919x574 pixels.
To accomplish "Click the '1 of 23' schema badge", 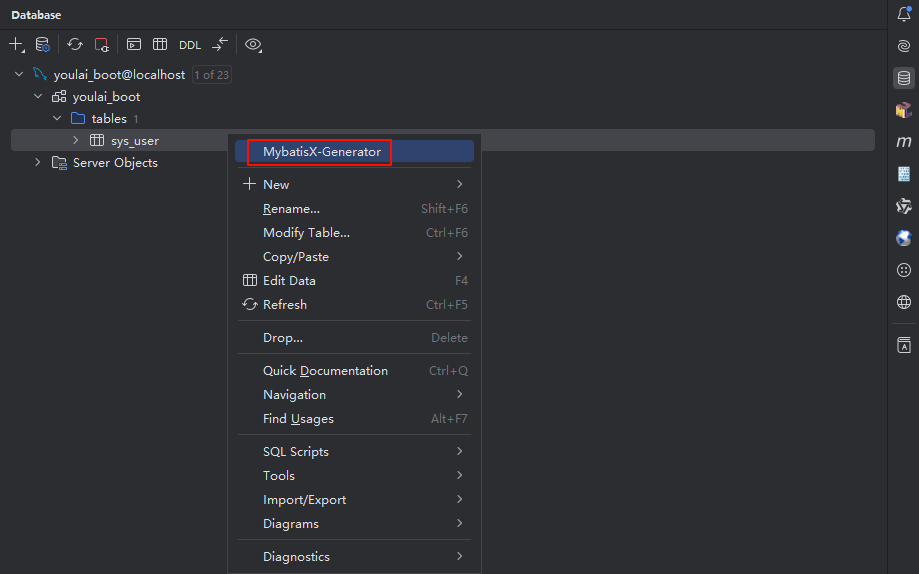I will point(211,75).
